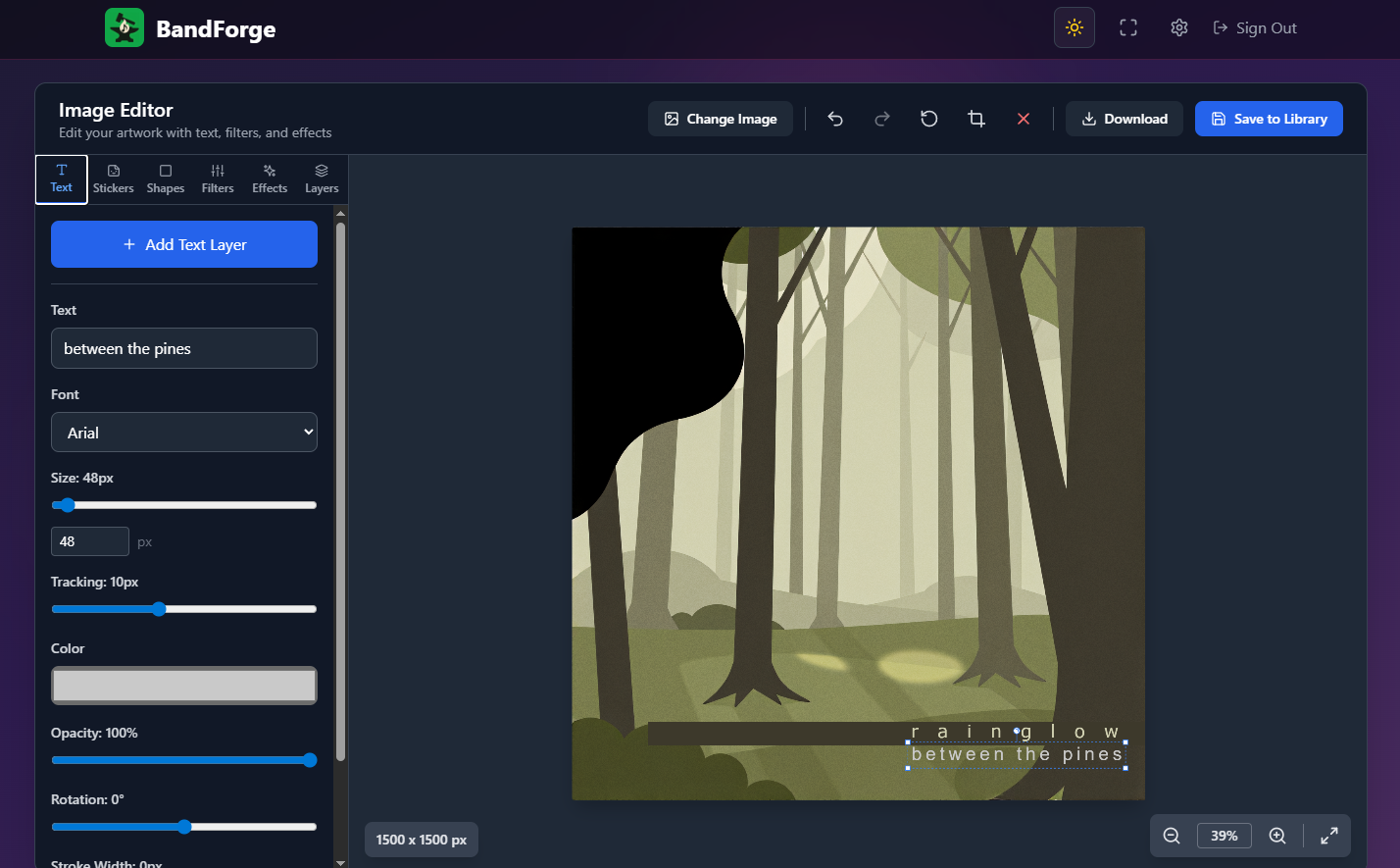
Task: Adjust the Tracking slider handle
Action: [159, 609]
